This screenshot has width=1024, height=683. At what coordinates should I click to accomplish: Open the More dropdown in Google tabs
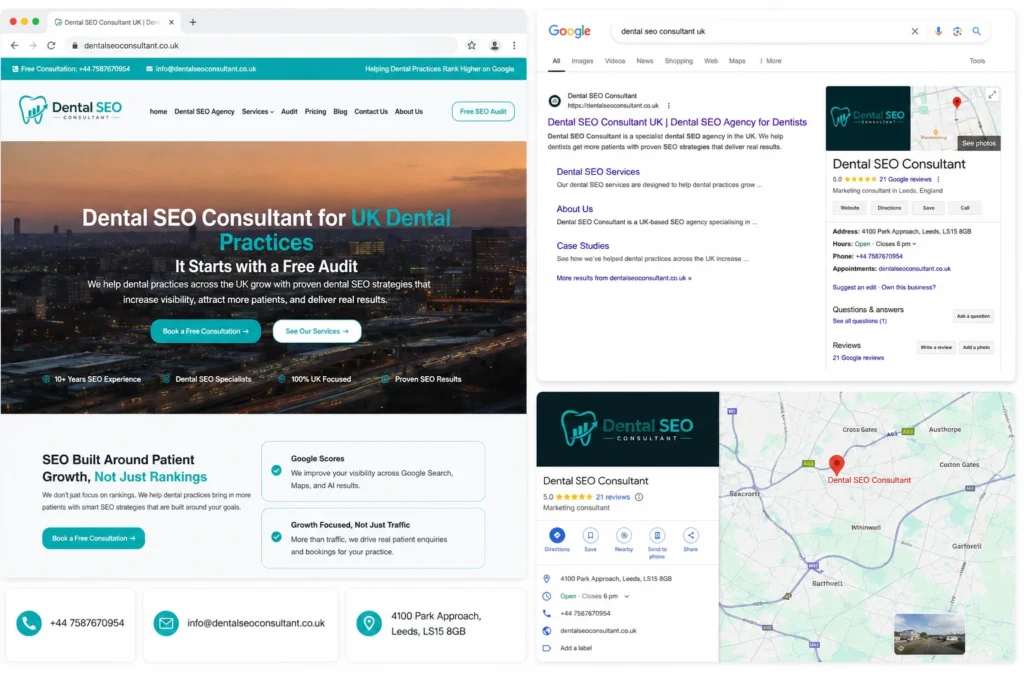coord(771,61)
